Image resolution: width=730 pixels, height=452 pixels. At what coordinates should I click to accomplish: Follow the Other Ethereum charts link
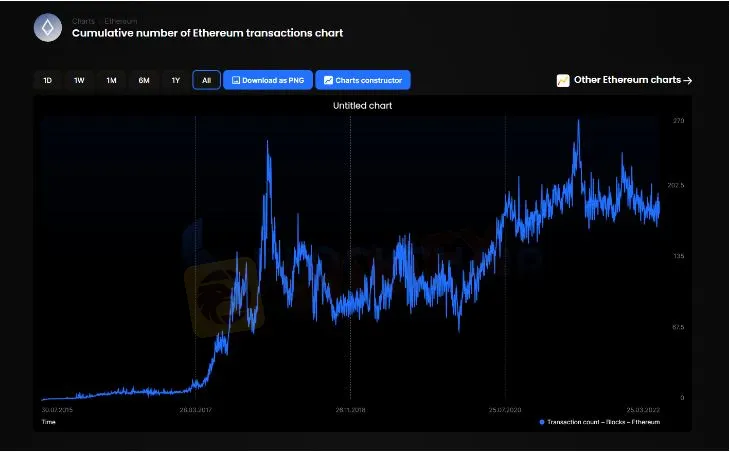[633, 80]
